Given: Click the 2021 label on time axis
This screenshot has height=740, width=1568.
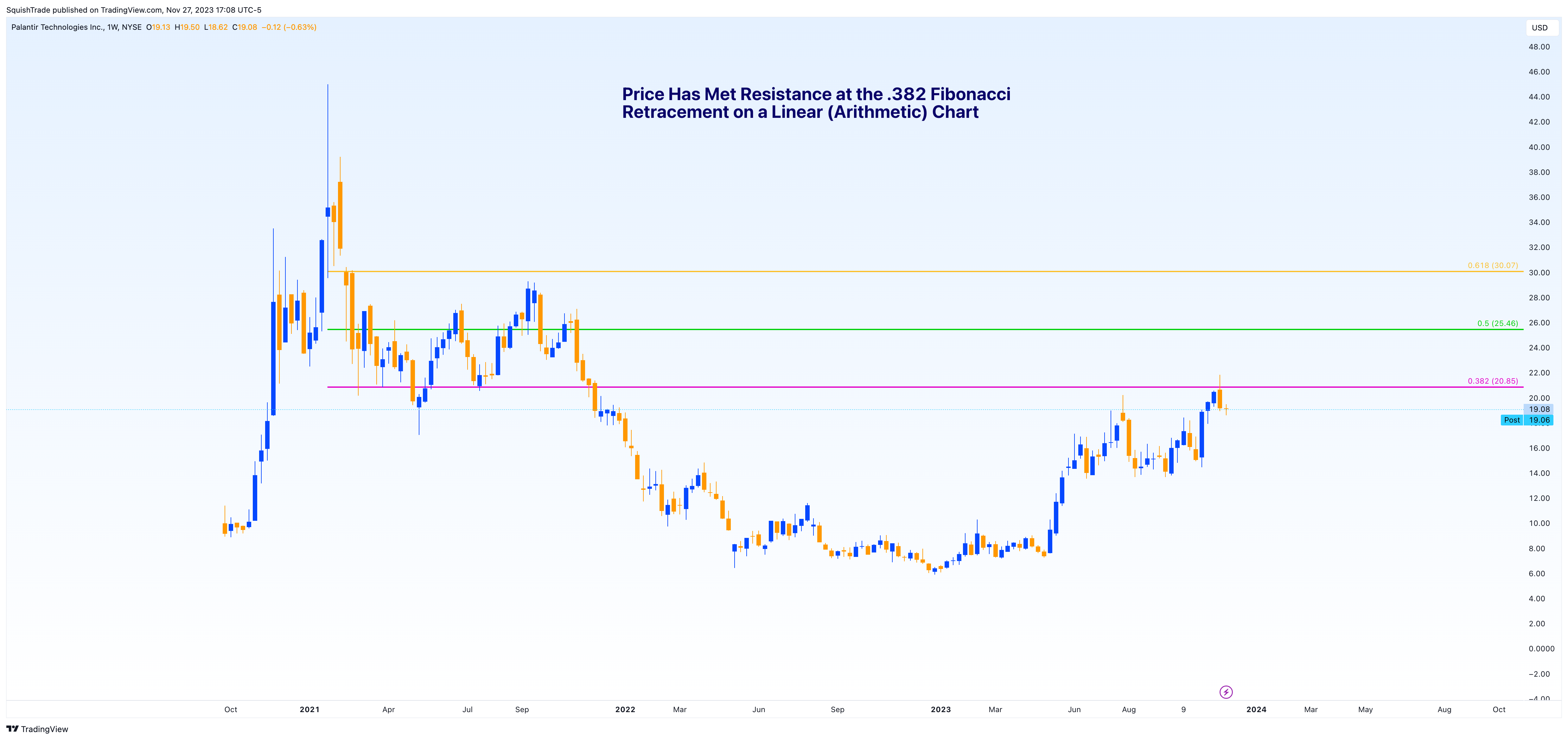Looking at the screenshot, I should [309, 710].
